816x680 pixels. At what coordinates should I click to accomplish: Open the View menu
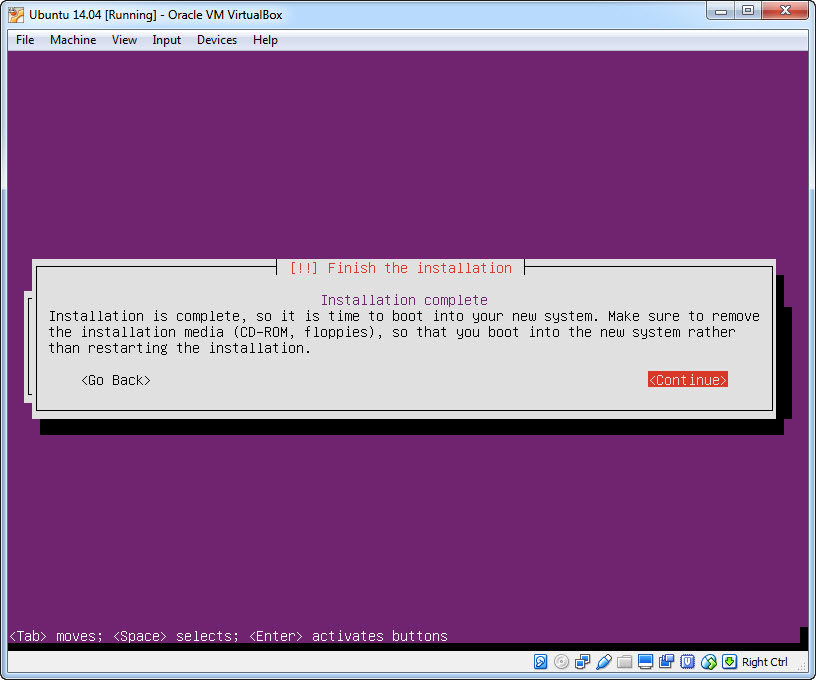(124, 40)
